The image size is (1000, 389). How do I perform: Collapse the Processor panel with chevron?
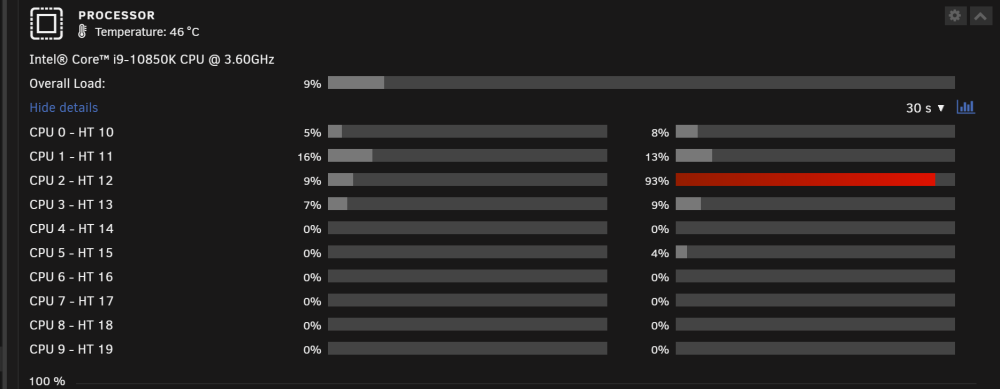click(980, 16)
